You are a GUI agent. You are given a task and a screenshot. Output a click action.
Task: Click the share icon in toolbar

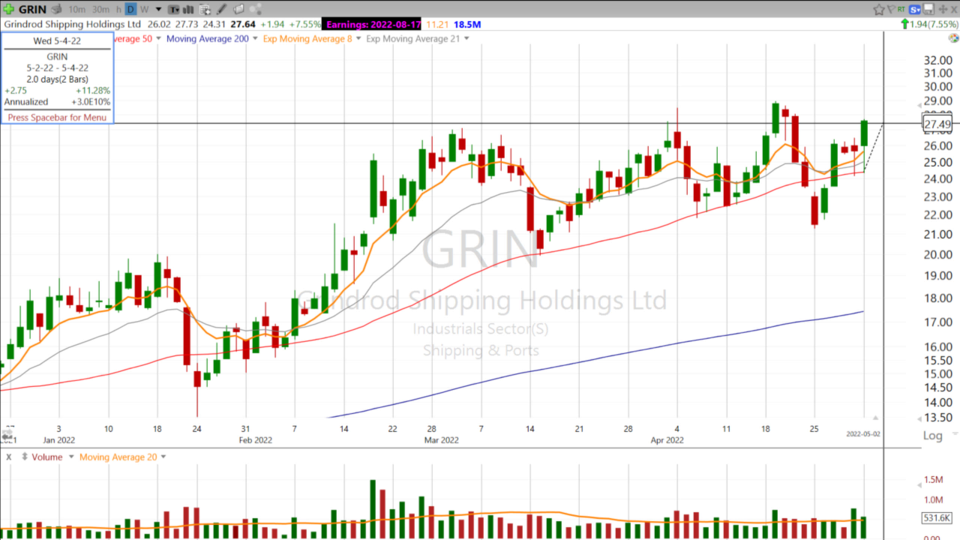click(256, 9)
